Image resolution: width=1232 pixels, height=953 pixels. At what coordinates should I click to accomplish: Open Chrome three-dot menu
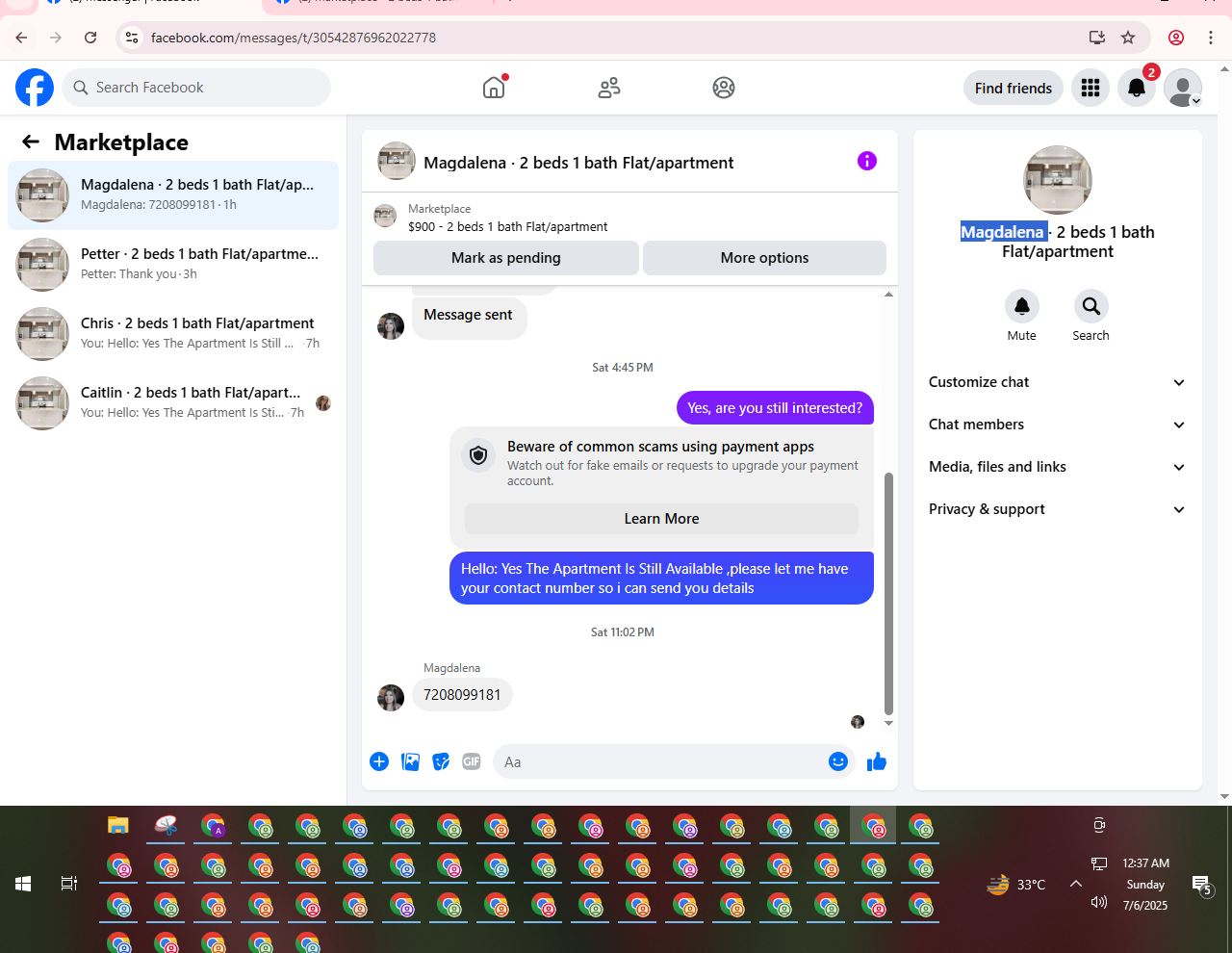tap(1211, 38)
